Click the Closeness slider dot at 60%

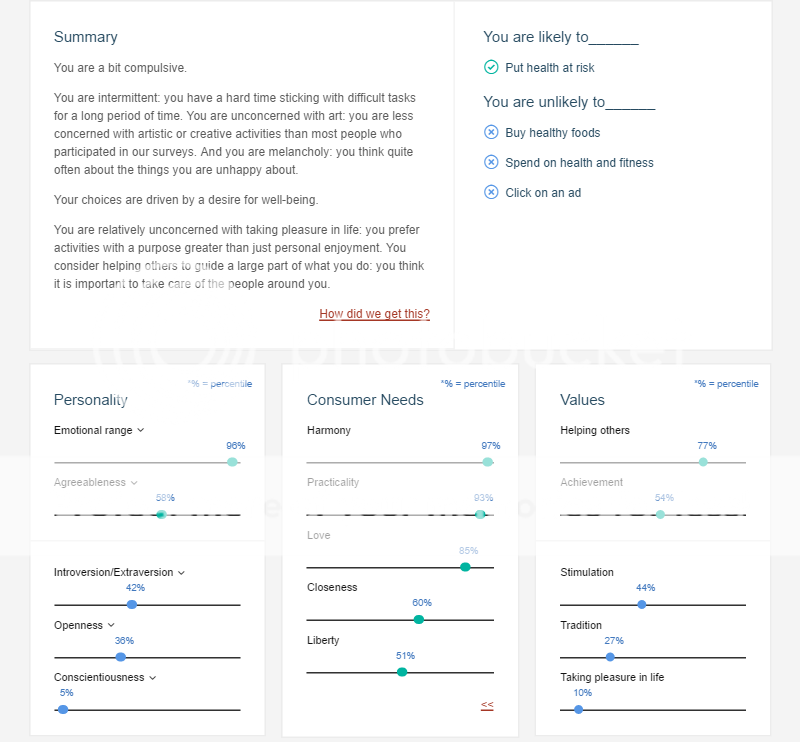pos(419,620)
